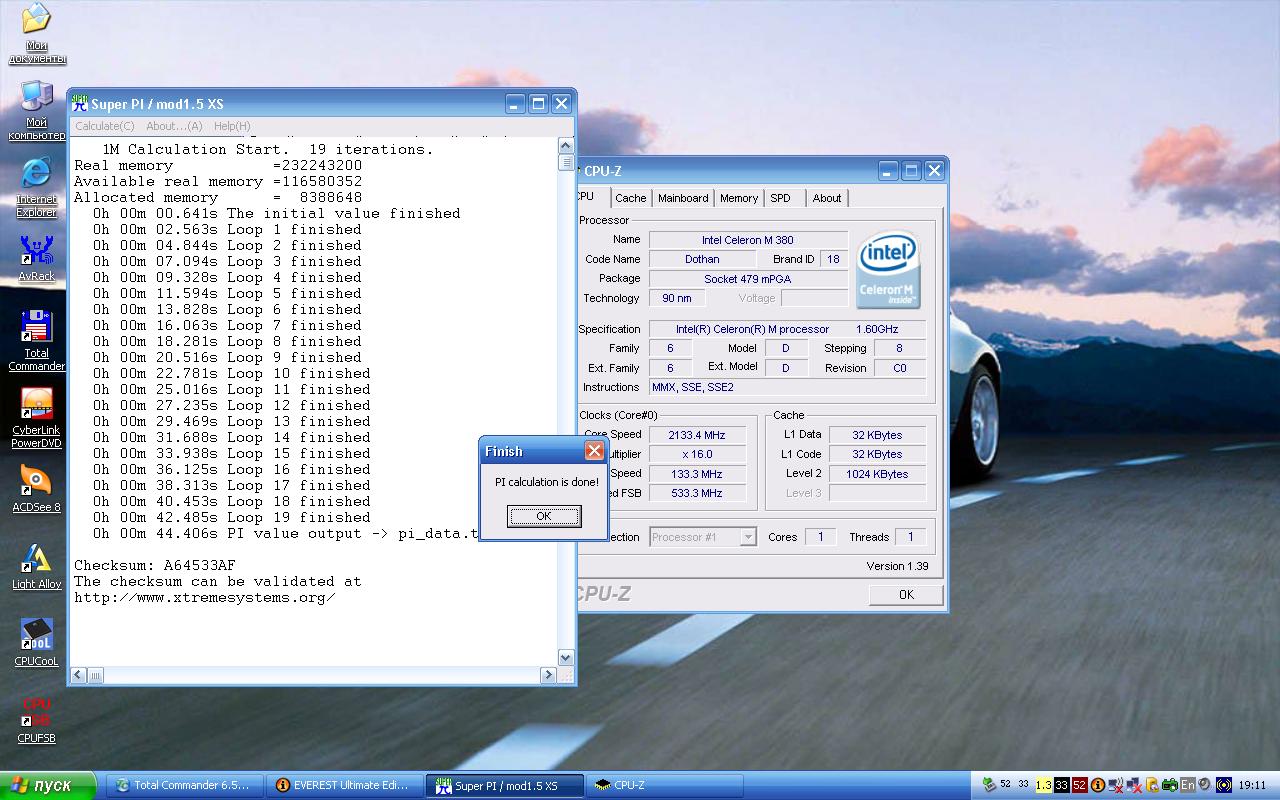Click the OK button in CPU-Z
Viewport: 1280px width, 800px height.
click(x=906, y=594)
